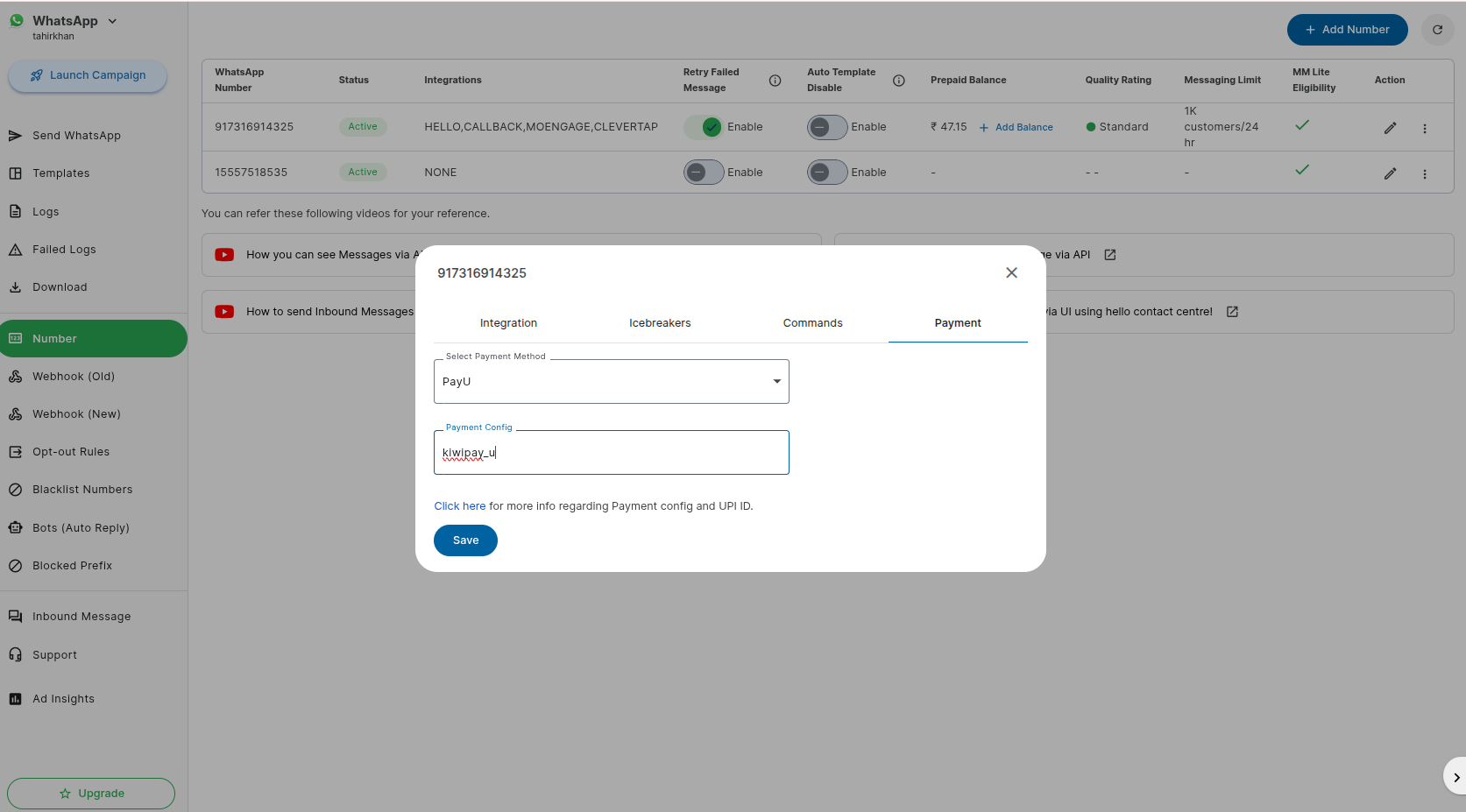This screenshot has width=1466, height=812.
Task: Edit number 917316914325 with pencil icon
Action: click(x=1390, y=128)
